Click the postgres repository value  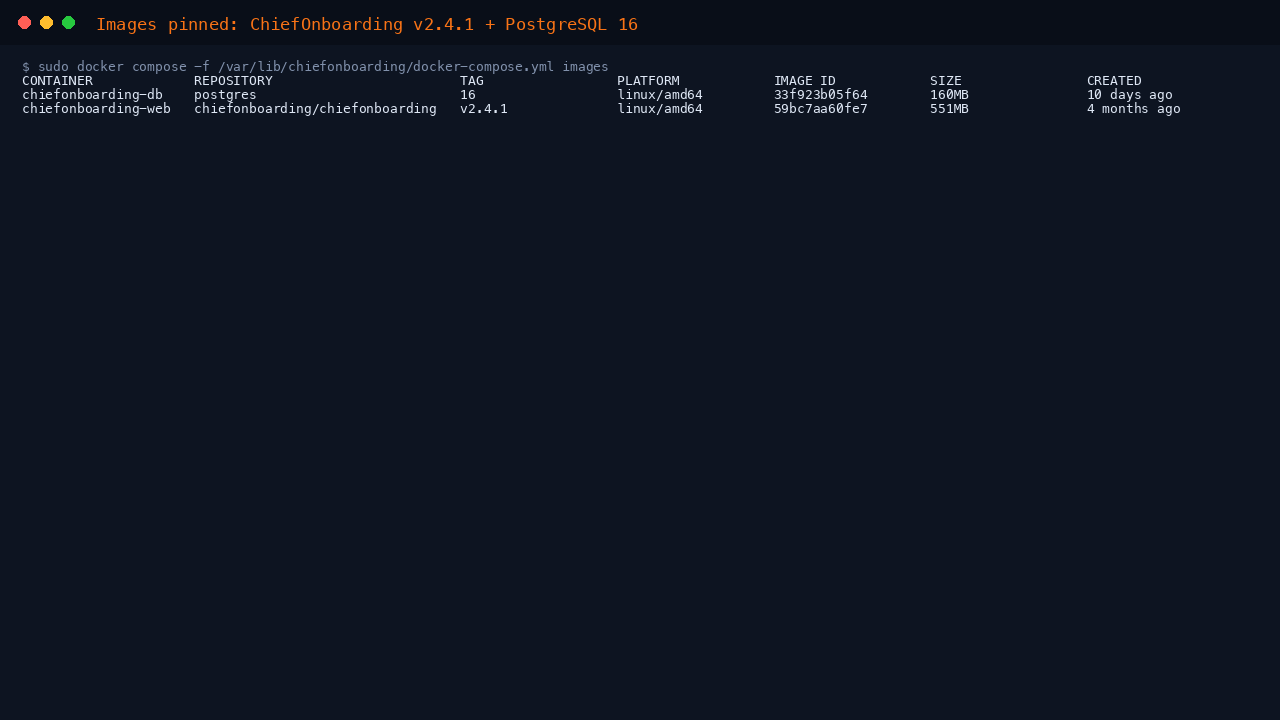pyautogui.click(x=225, y=95)
